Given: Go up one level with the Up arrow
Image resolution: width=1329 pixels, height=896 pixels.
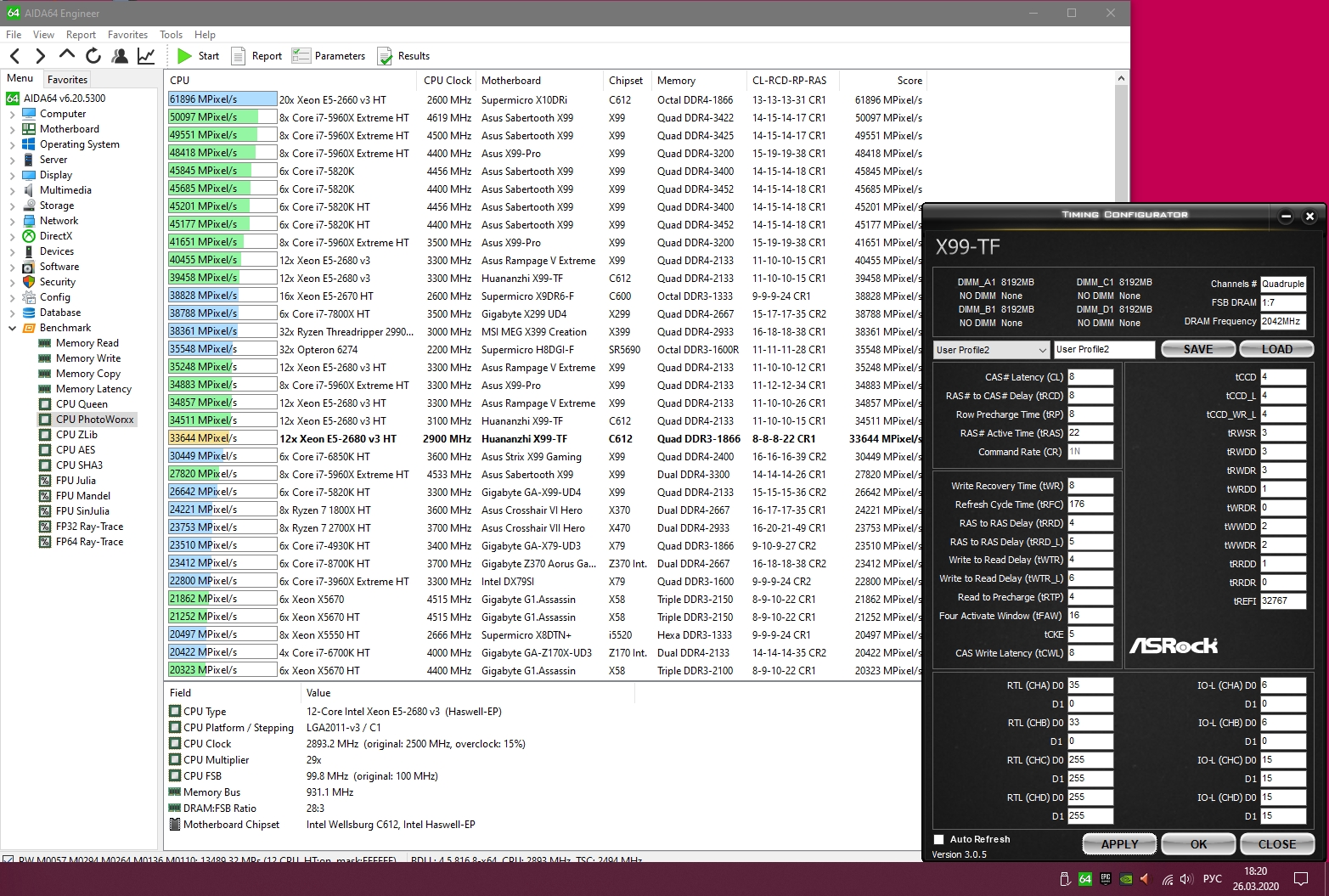Looking at the screenshot, I should click(x=66, y=56).
